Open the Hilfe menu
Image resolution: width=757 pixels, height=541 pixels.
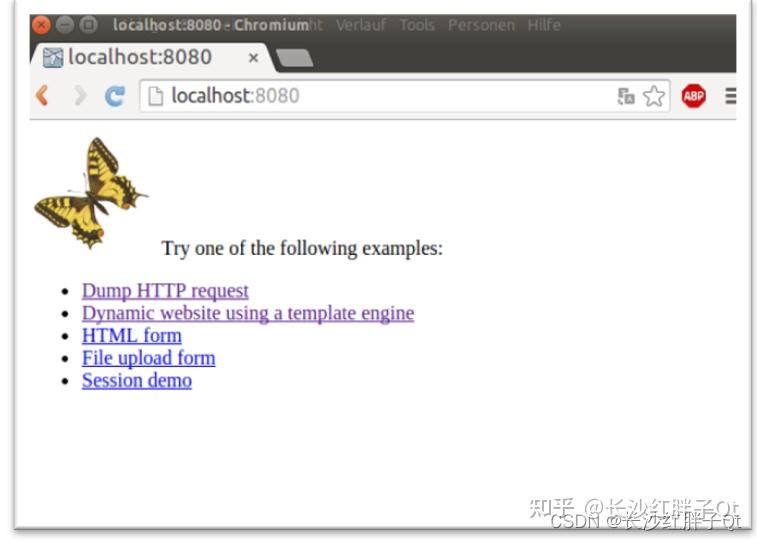pos(544,25)
